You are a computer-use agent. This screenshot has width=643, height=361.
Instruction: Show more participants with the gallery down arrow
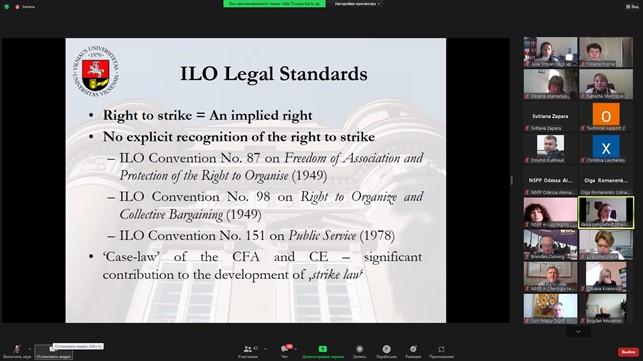[x=578, y=331]
